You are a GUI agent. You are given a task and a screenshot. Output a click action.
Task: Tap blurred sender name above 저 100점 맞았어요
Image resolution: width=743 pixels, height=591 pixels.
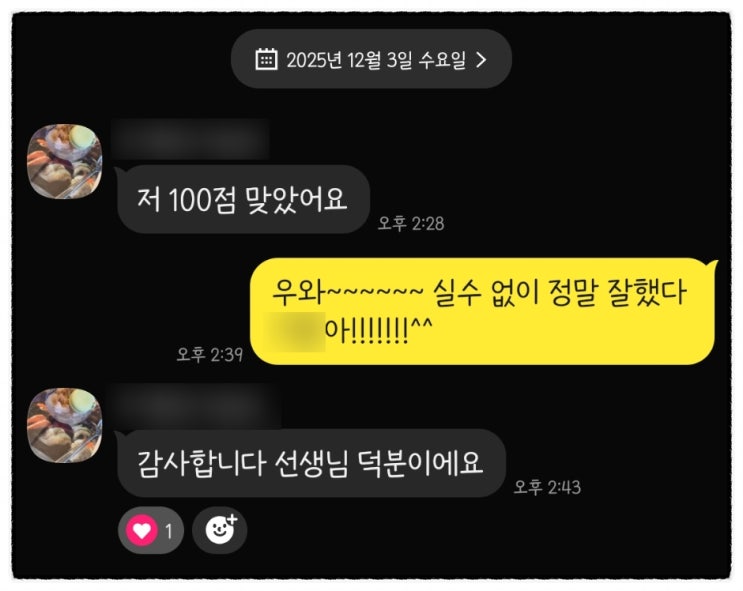click(x=190, y=139)
